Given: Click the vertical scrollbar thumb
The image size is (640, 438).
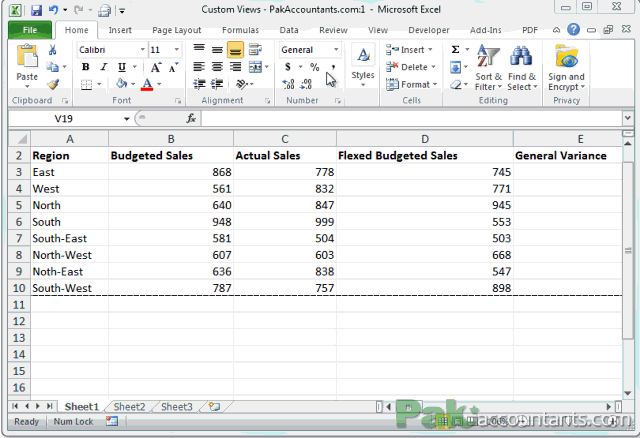Looking at the screenshot, I should tap(628, 250).
